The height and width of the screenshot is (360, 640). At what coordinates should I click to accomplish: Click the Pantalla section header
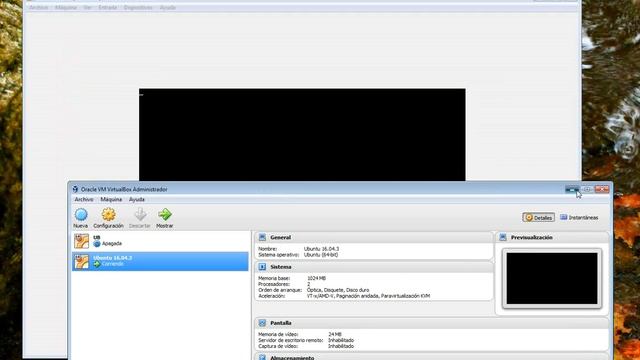(431, 323)
